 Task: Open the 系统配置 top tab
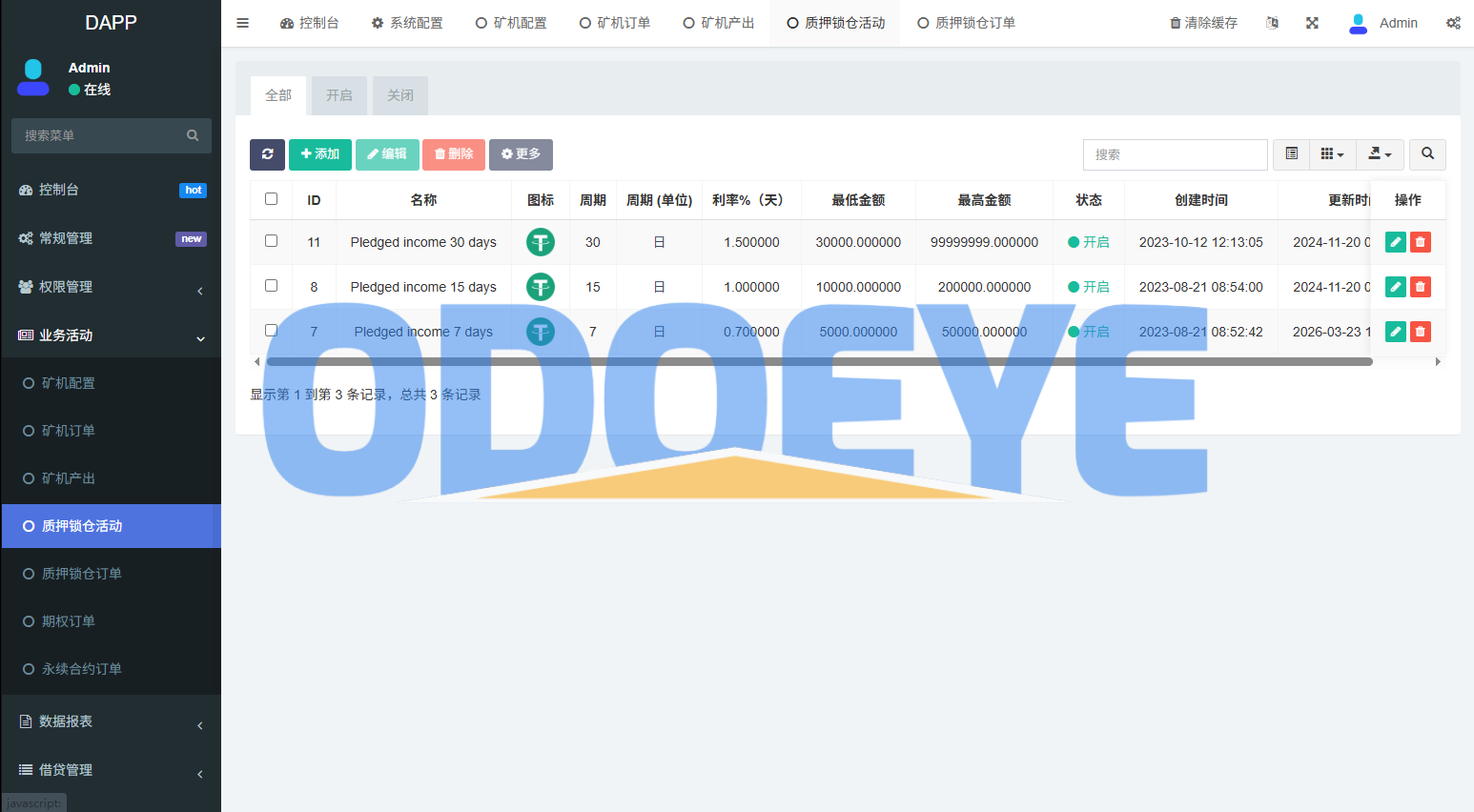coord(407,23)
